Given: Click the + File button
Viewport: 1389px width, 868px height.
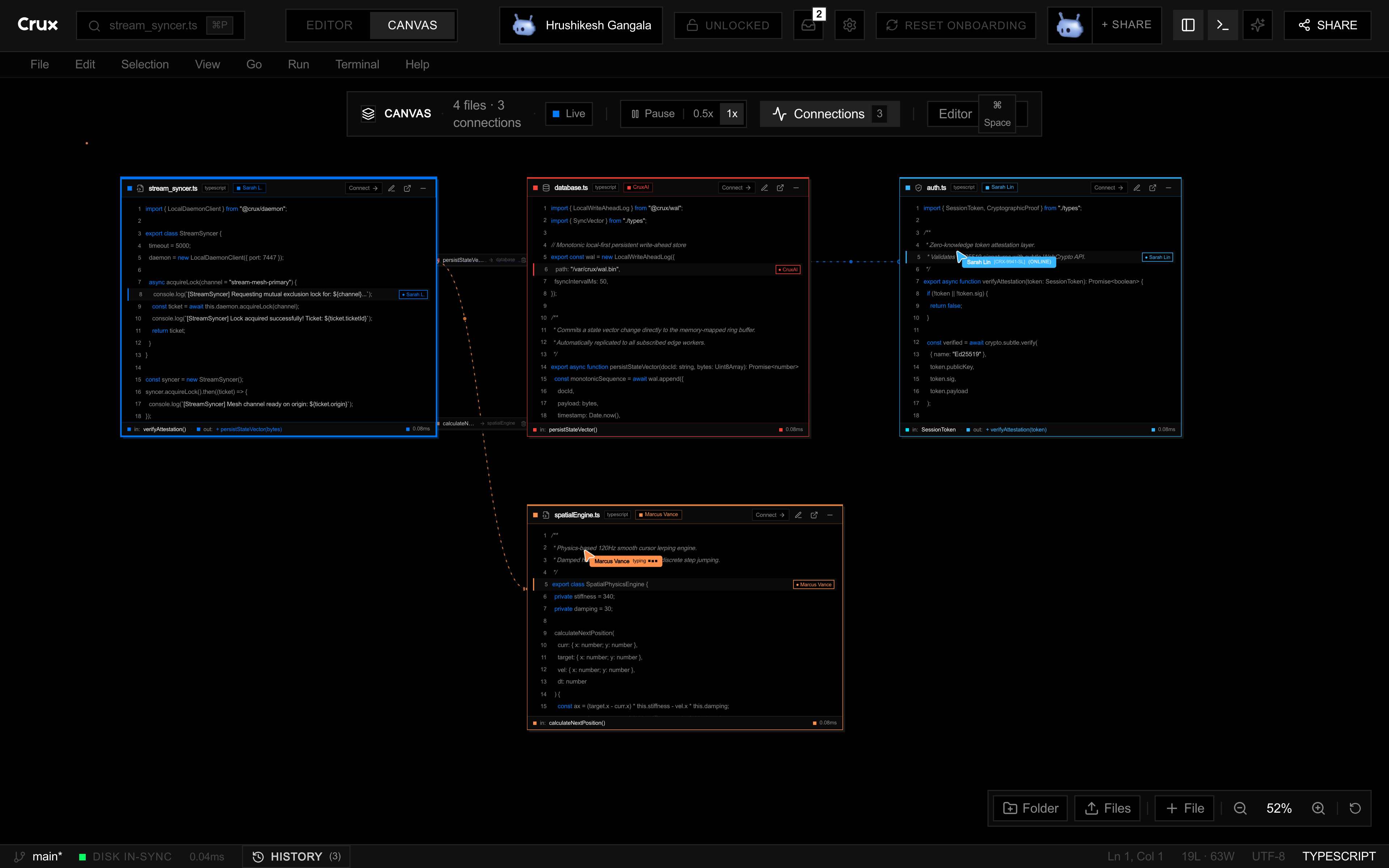Looking at the screenshot, I should coord(1184,808).
